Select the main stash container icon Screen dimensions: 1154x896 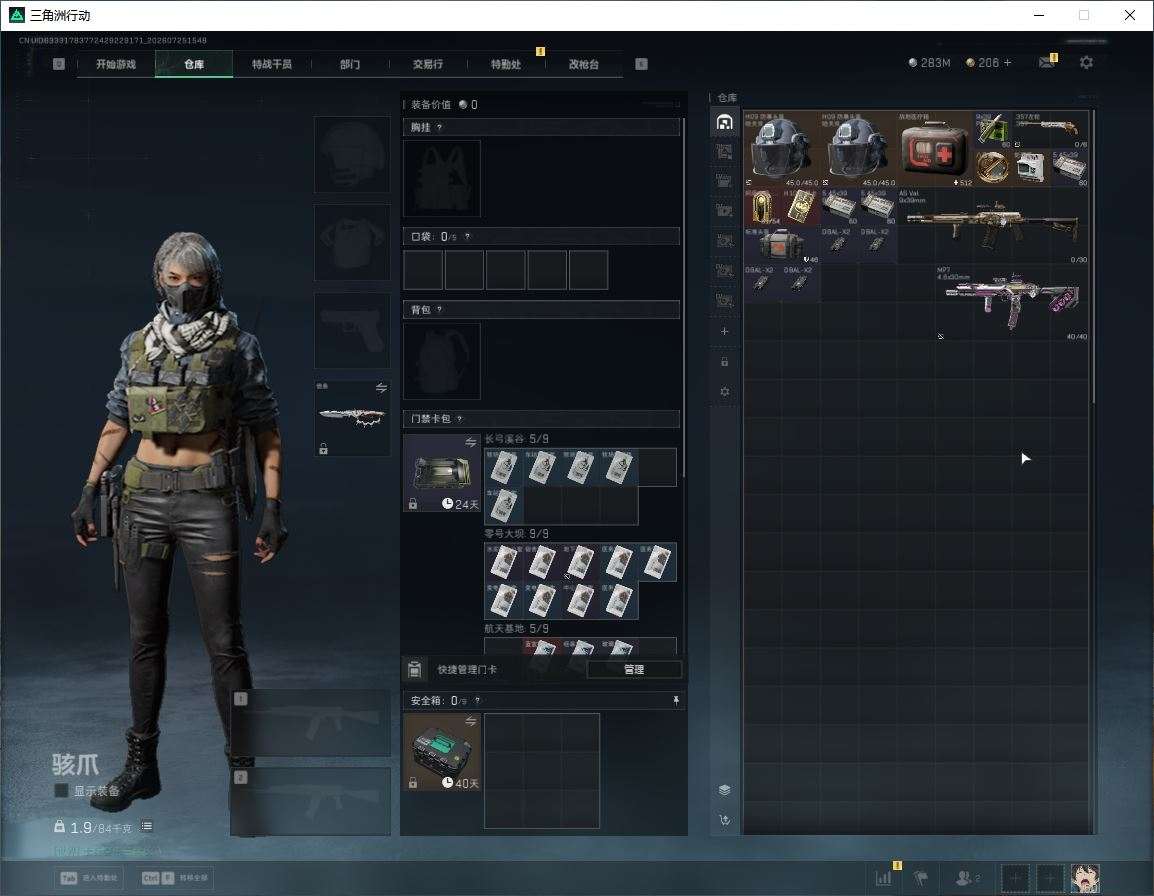point(724,122)
